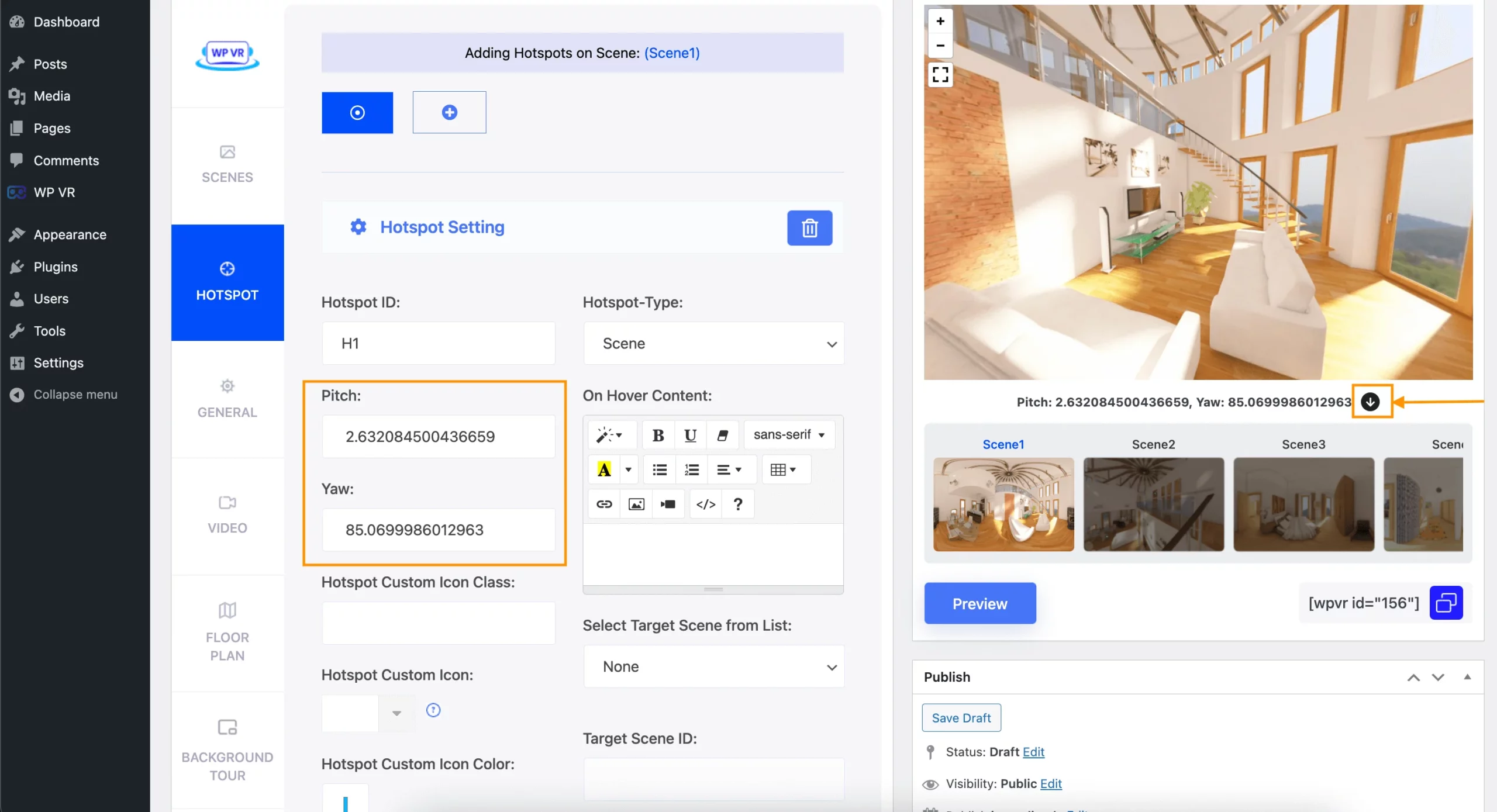The image size is (1497, 812).
Task: Click the Edit link next to Status Draft
Action: (1033, 751)
